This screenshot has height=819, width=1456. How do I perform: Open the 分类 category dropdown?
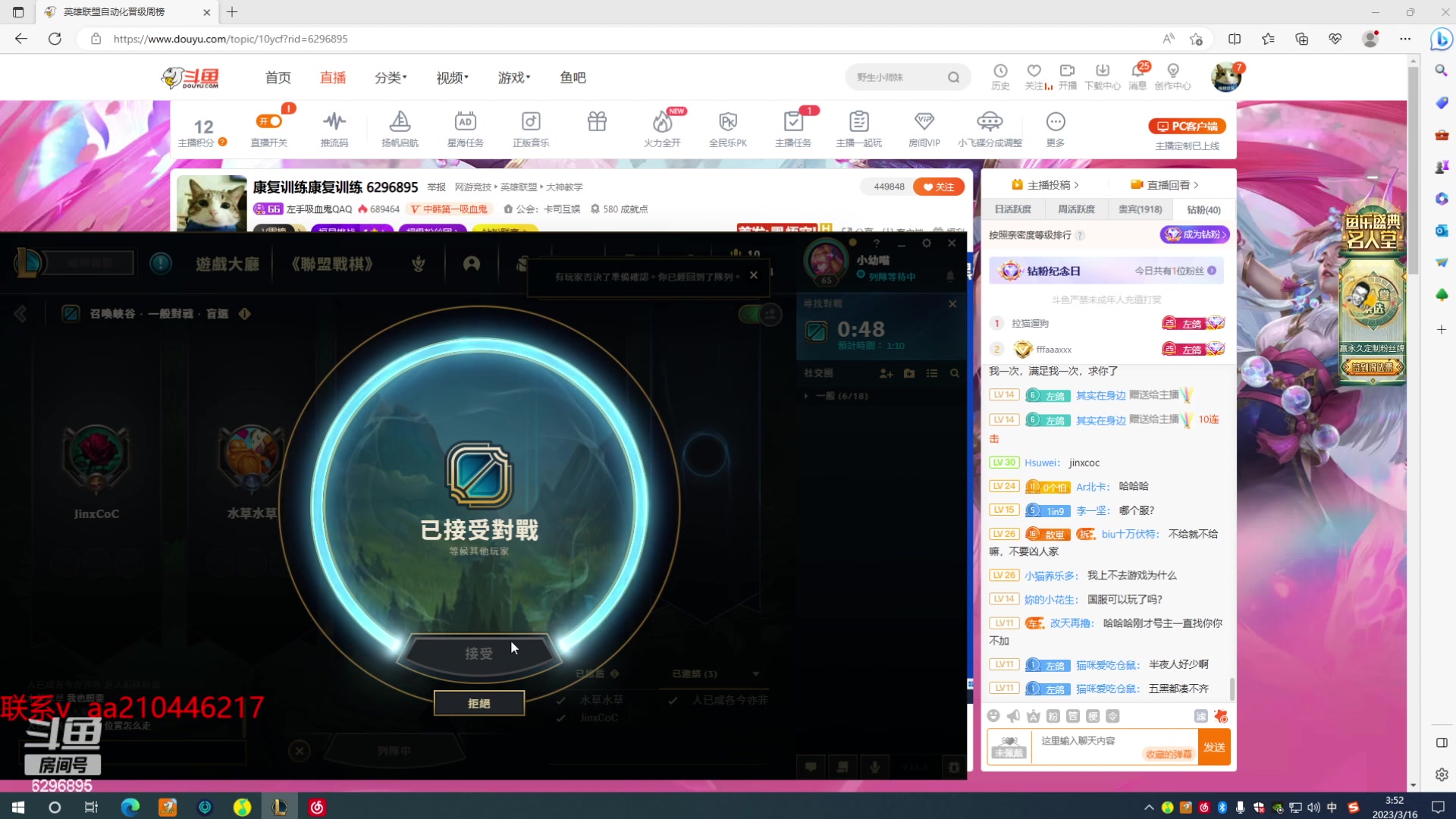[x=391, y=77]
